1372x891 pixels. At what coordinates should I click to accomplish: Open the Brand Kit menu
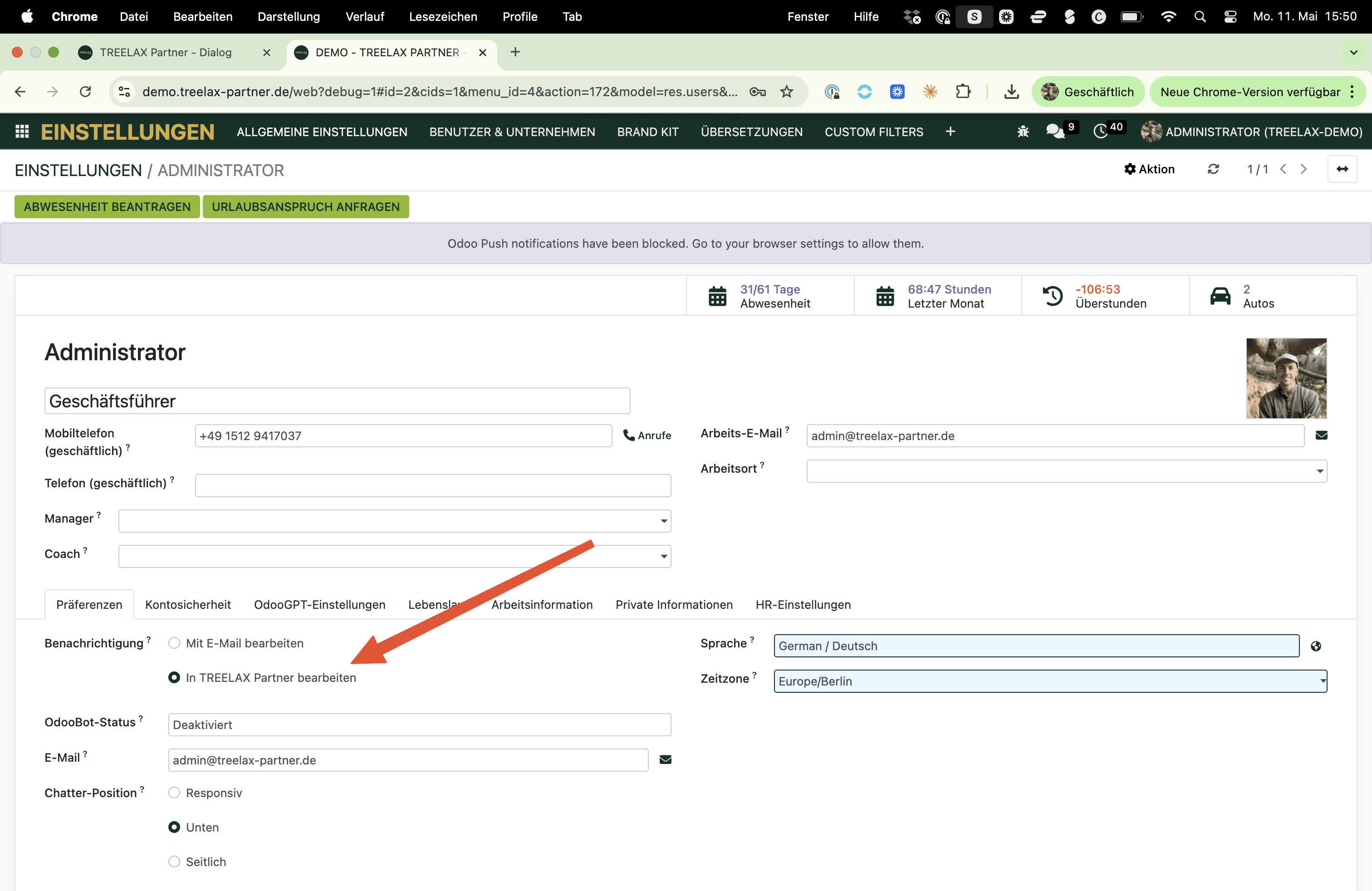click(647, 132)
